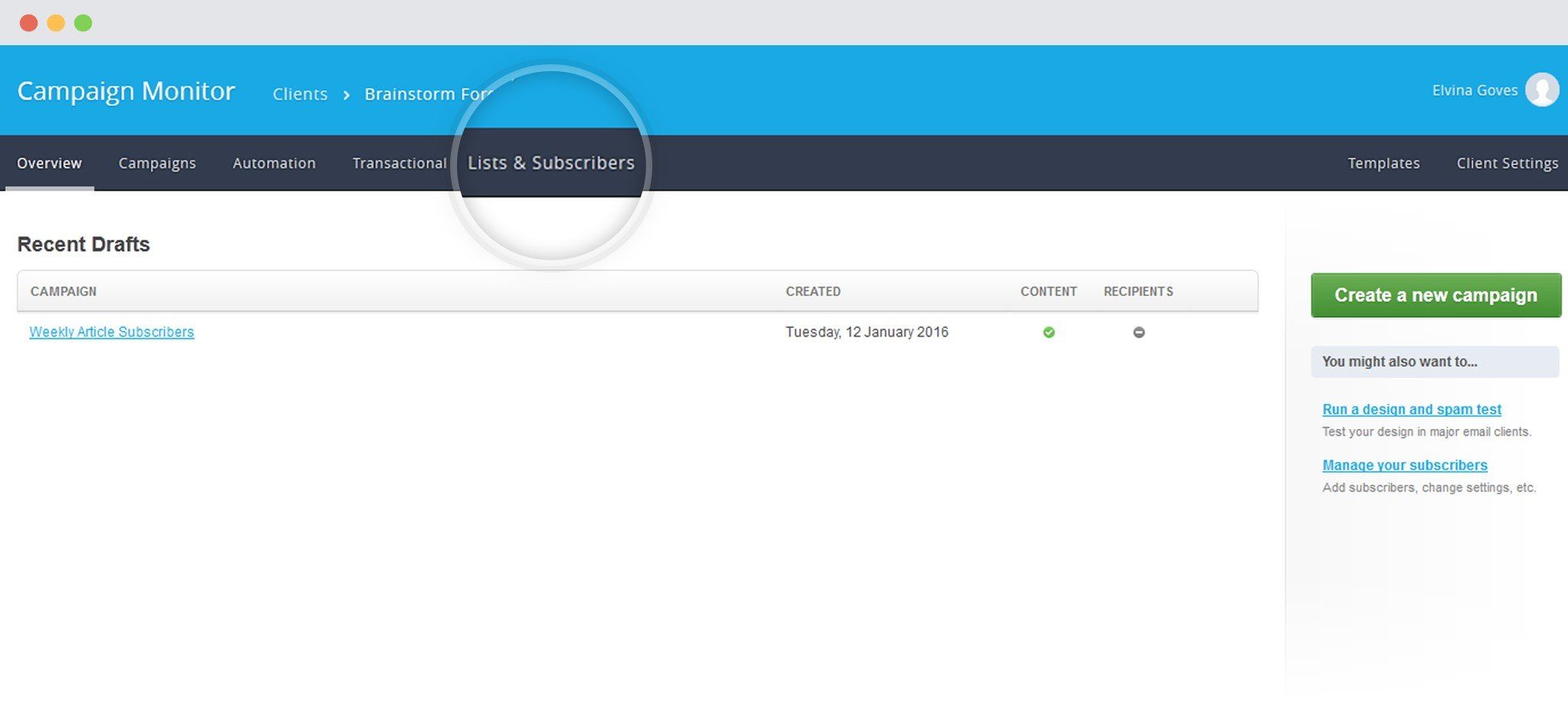
Task: Click the Campaign Monitor logo
Action: (x=126, y=91)
